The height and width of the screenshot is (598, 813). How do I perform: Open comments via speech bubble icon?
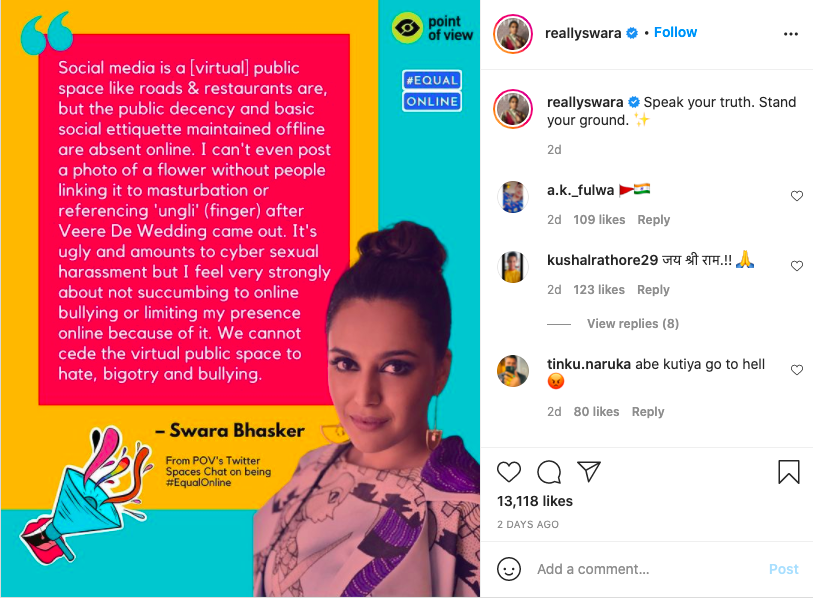point(549,472)
